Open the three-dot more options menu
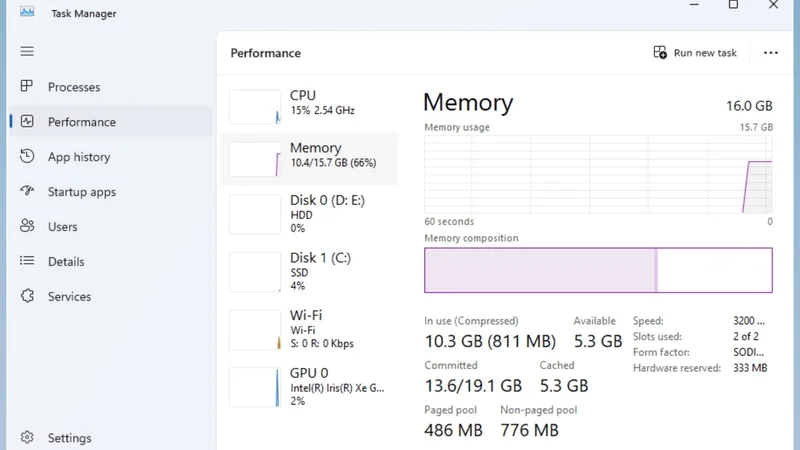 pos(770,53)
